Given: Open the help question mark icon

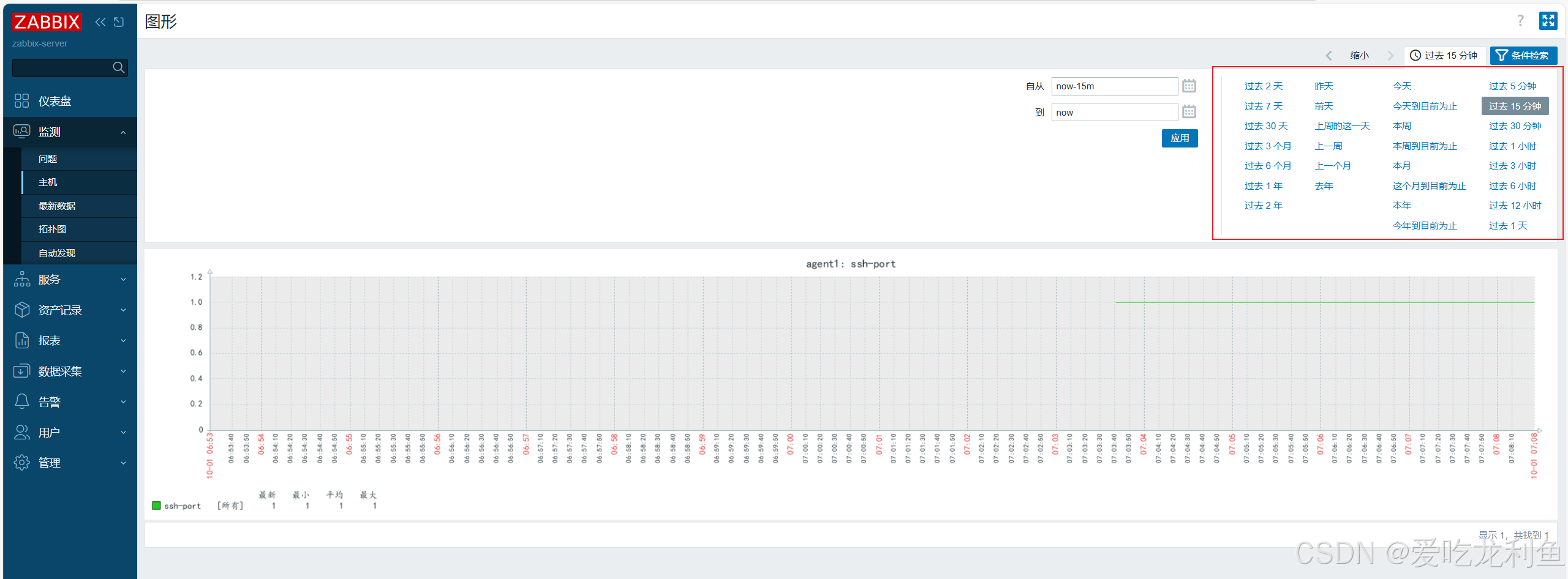Looking at the screenshot, I should click(1520, 21).
